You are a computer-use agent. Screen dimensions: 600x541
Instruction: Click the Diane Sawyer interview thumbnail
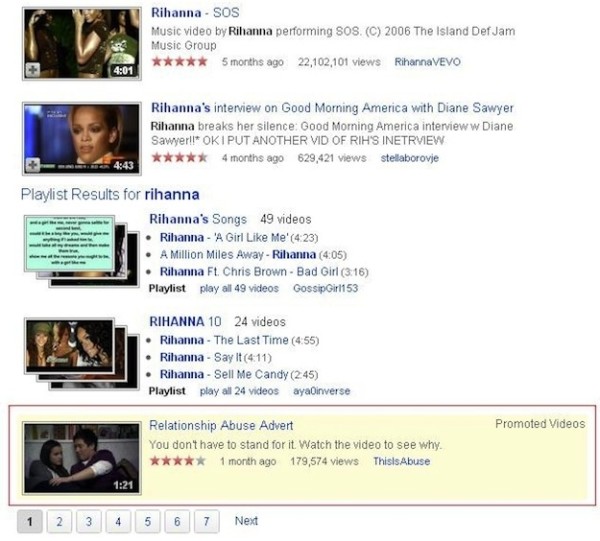pos(82,139)
